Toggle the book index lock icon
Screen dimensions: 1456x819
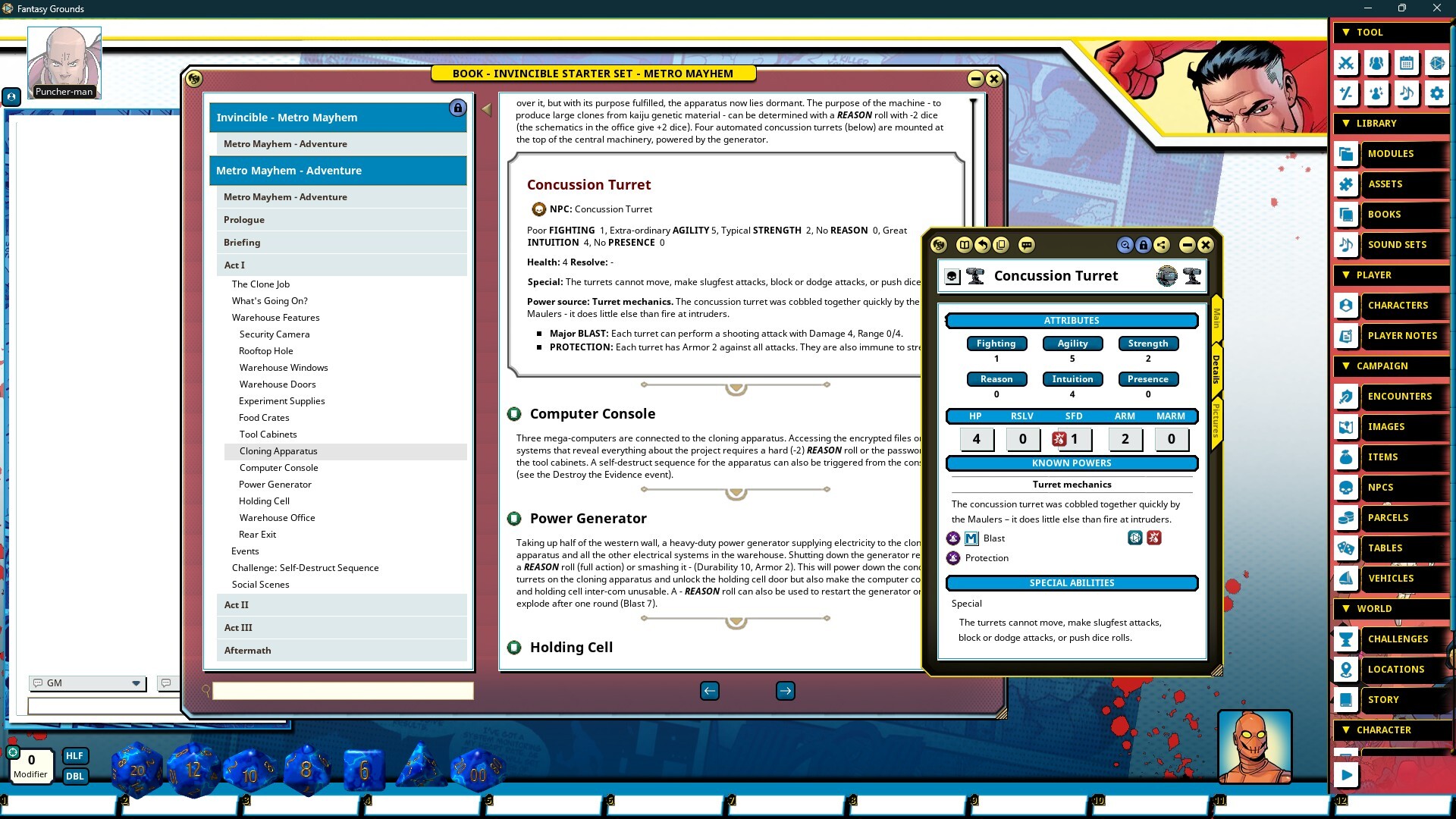(457, 108)
